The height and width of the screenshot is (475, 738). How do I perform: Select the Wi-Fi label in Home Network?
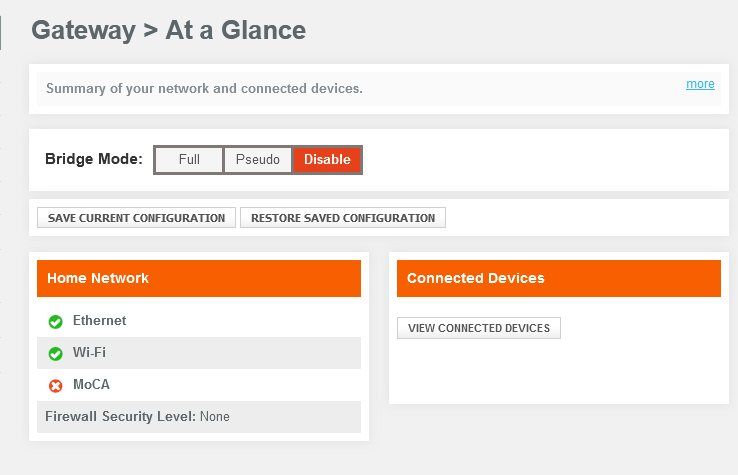click(89, 353)
